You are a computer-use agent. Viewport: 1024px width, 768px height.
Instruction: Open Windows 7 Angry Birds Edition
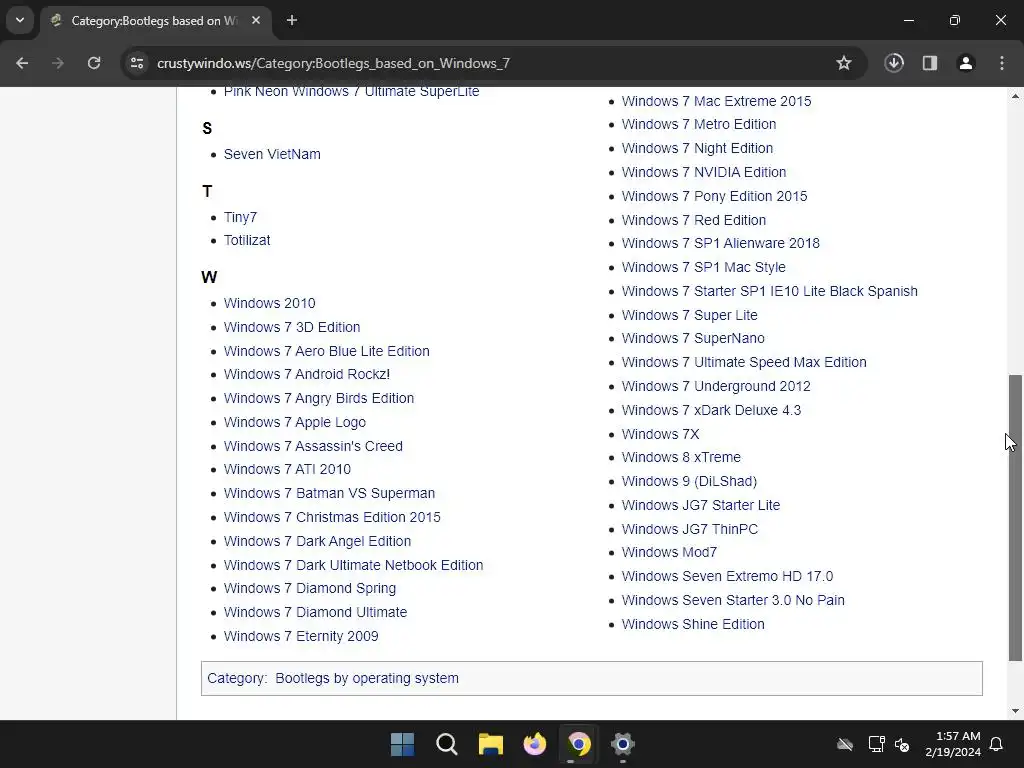point(319,398)
